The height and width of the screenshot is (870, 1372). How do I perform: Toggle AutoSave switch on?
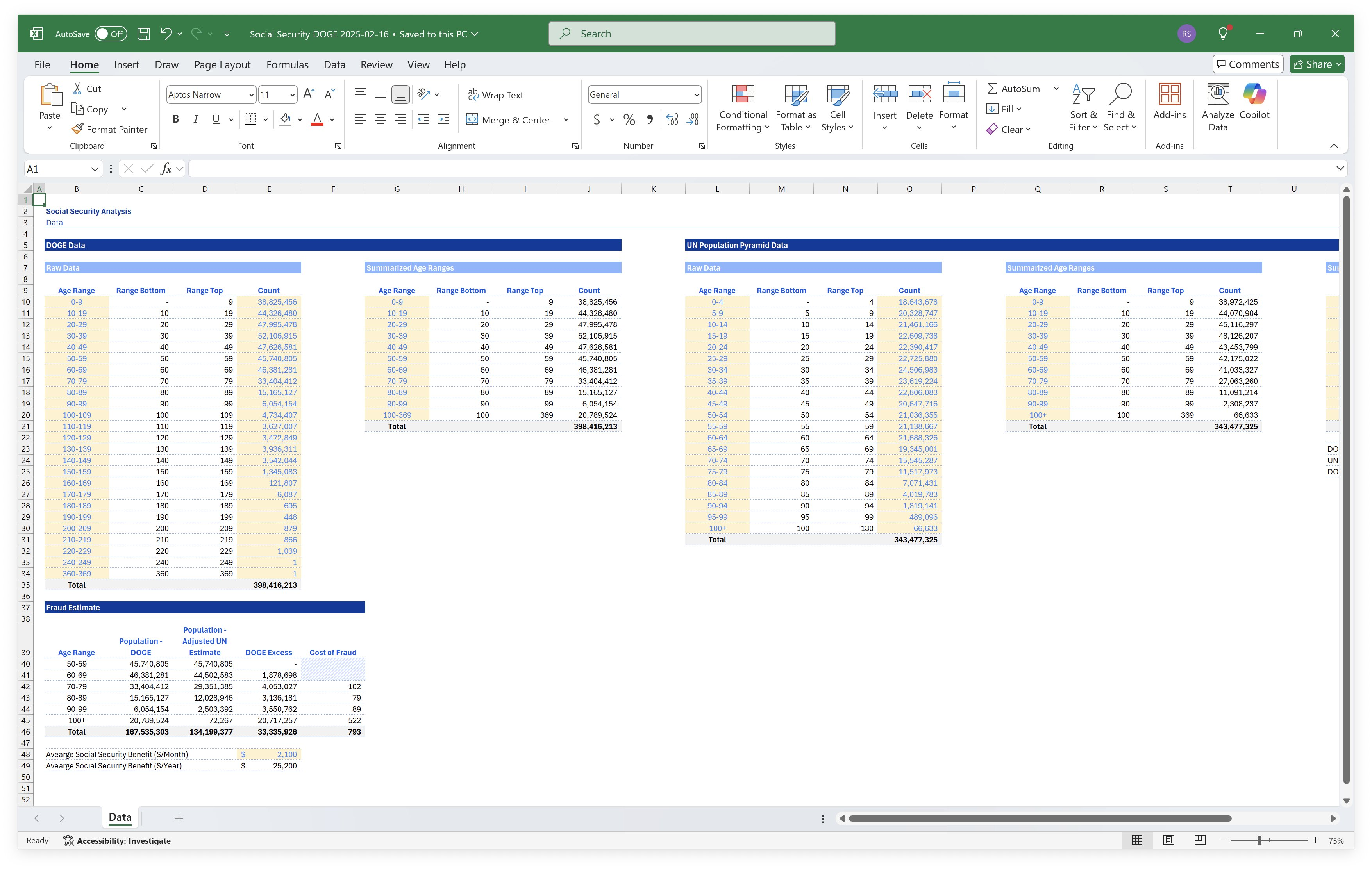[x=111, y=34]
